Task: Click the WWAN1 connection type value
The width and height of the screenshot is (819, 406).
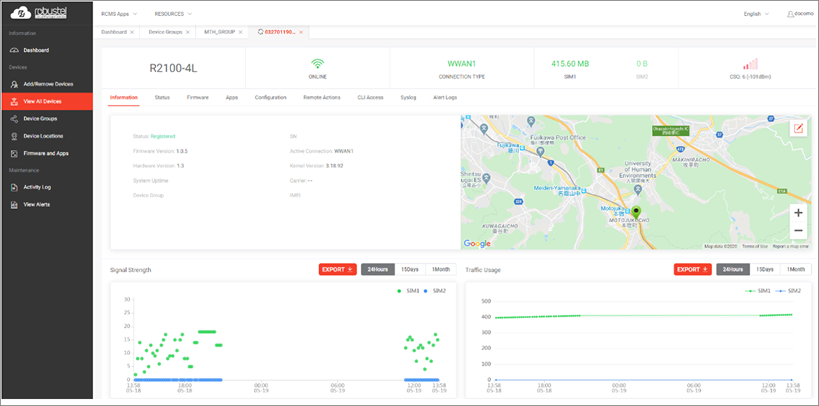Action: point(462,64)
